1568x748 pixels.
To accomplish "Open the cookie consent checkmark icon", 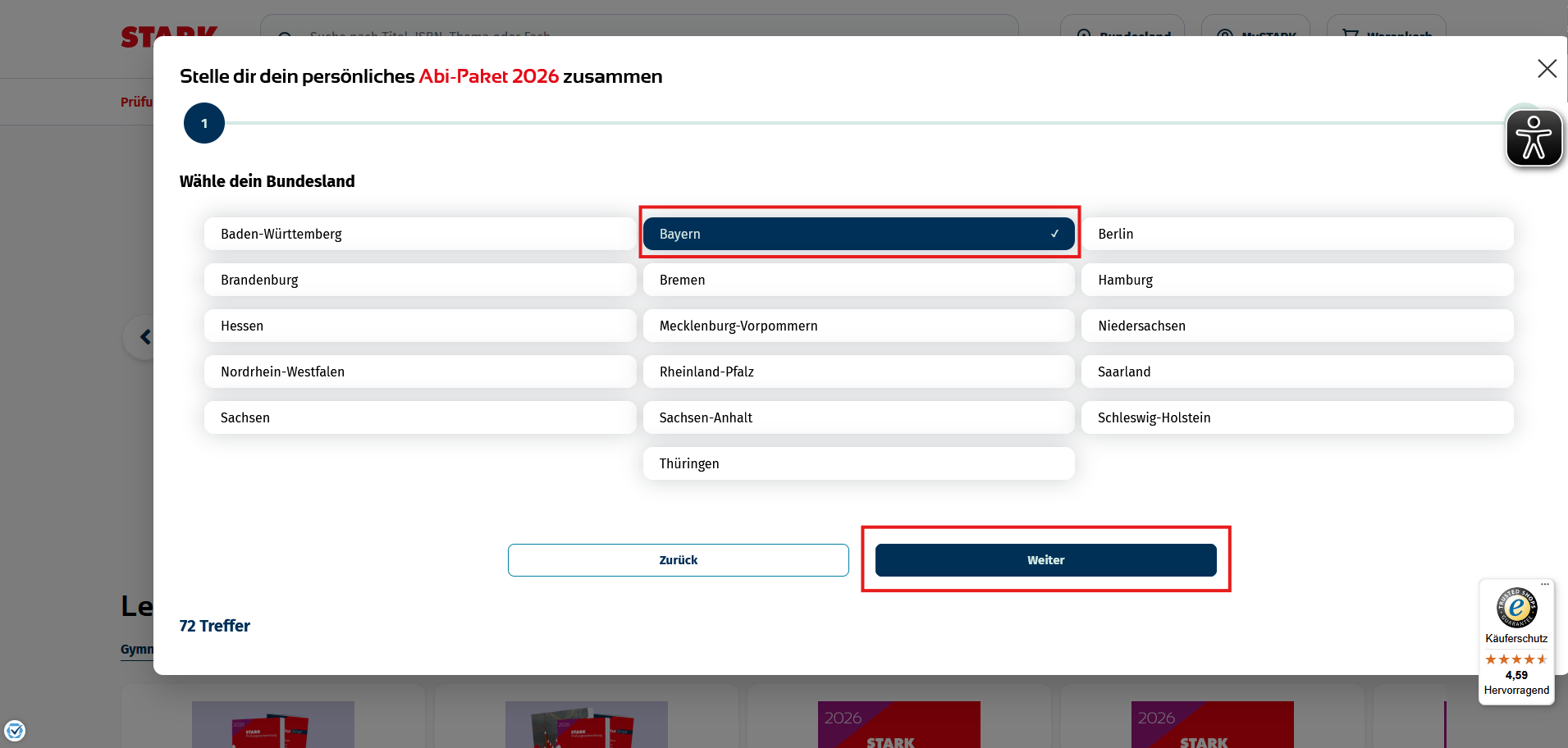I will pos(16,730).
